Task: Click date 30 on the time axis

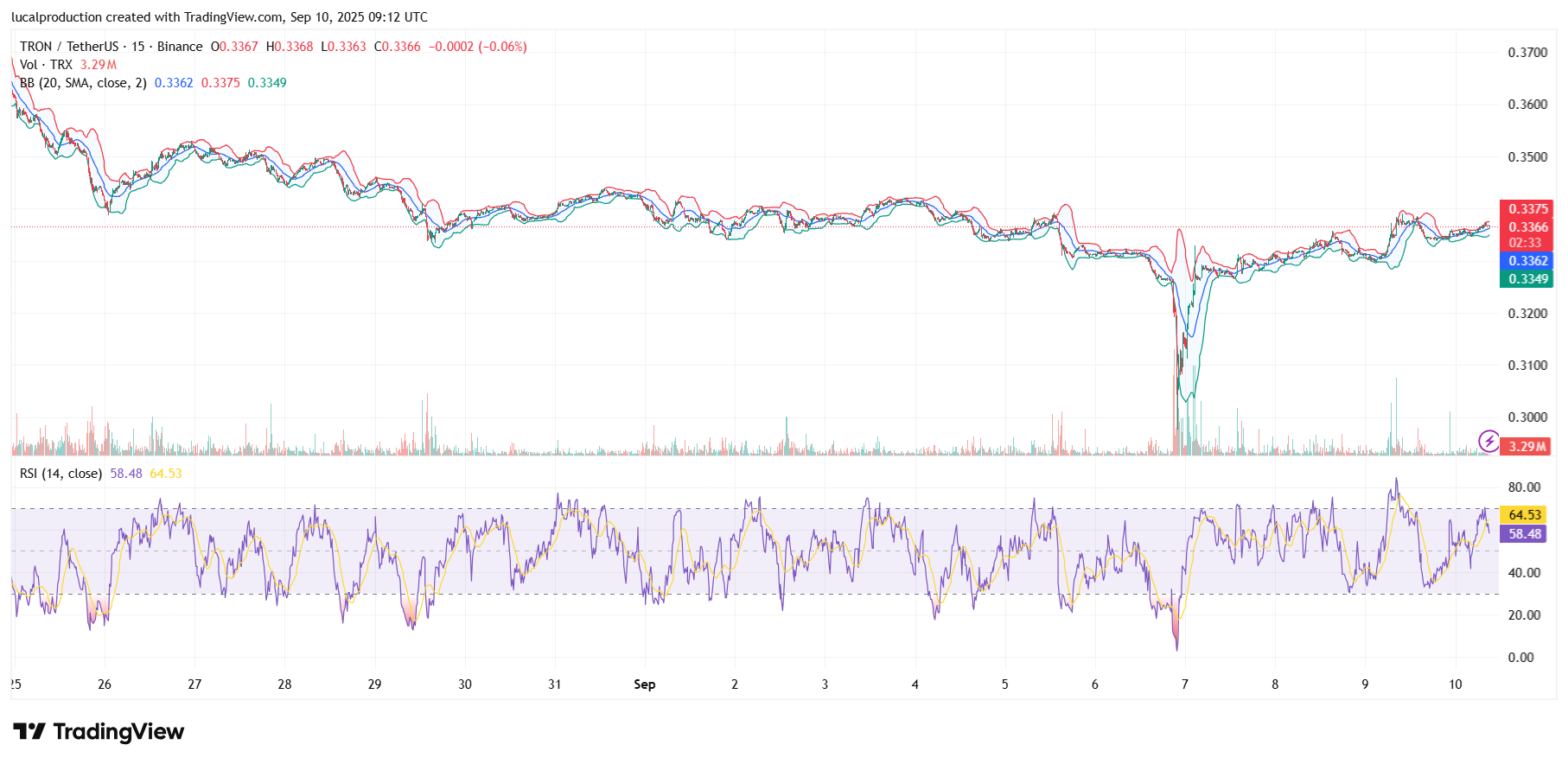Action: [x=465, y=684]
